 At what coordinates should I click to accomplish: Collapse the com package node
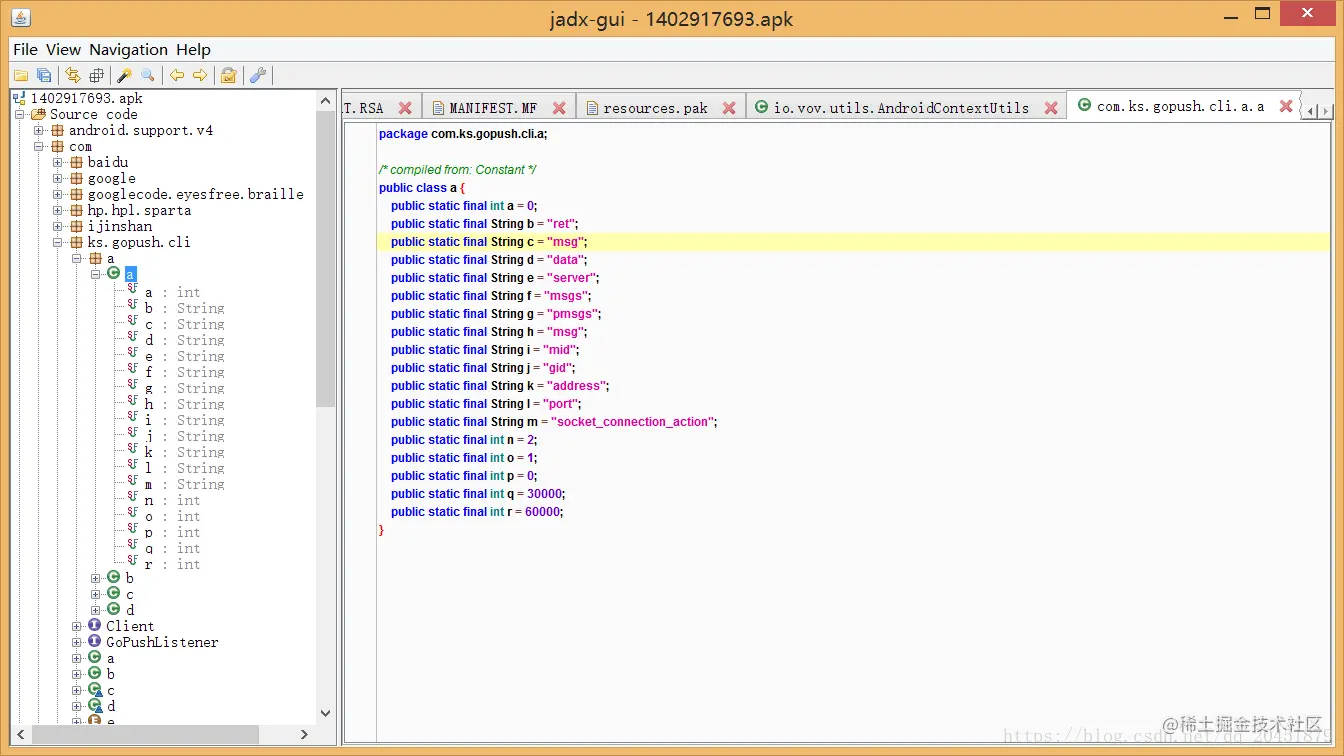click(x=39, y=147)
